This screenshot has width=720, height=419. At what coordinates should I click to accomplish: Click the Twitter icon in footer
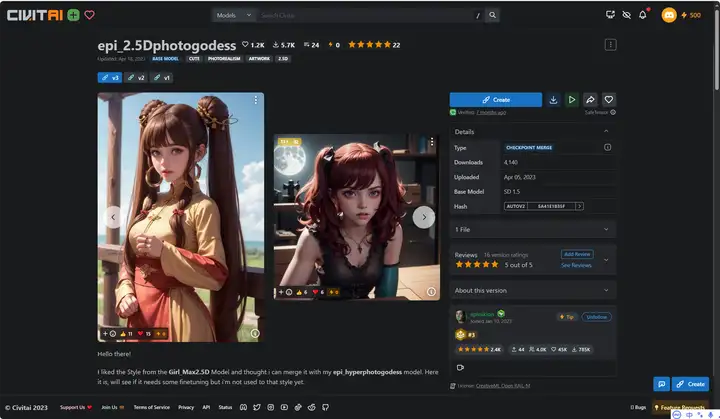(257, 408)
